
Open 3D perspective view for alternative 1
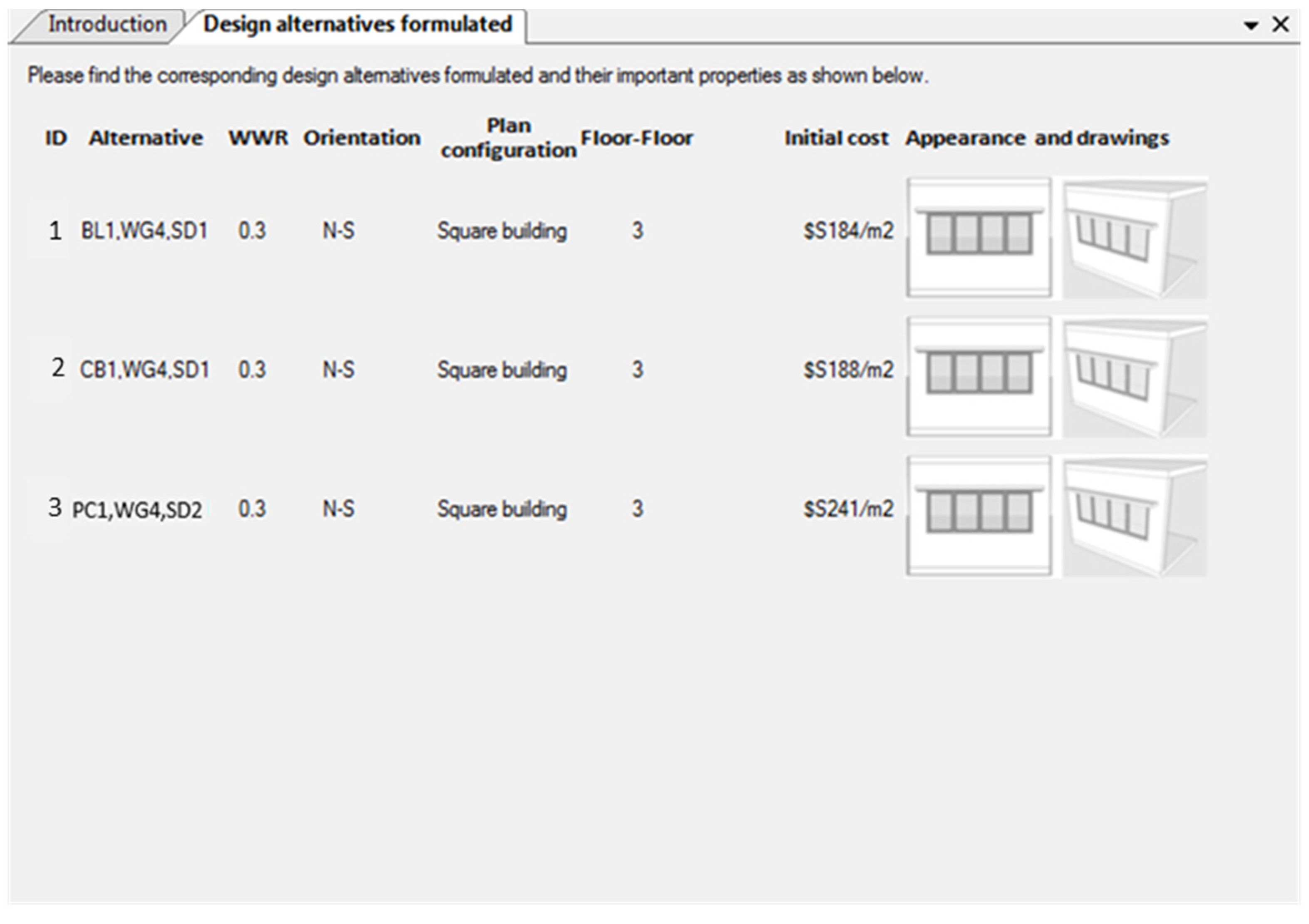tap(1135, 237)
